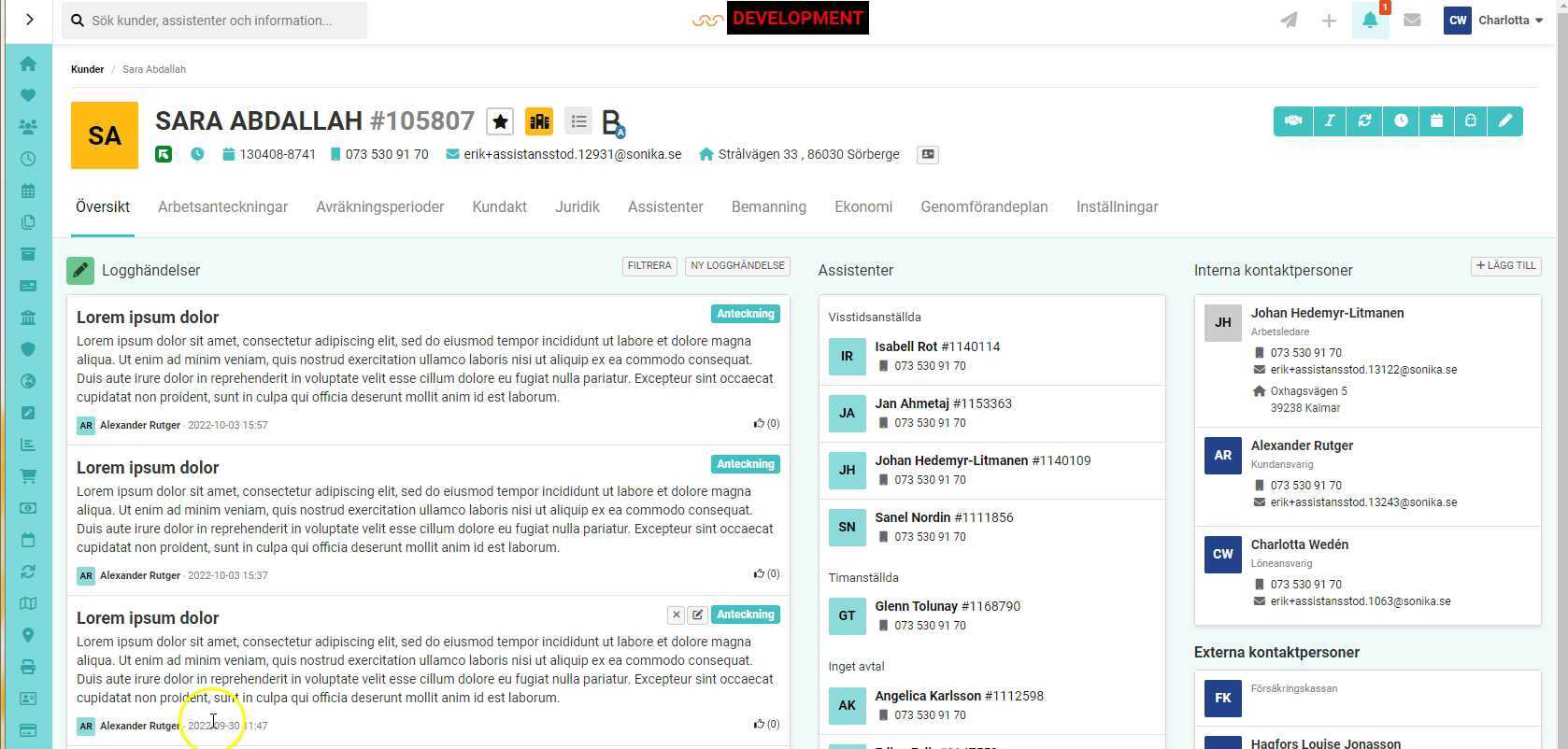
Task: Open the Home icon in the sidebar
Action: coord(28,64)
